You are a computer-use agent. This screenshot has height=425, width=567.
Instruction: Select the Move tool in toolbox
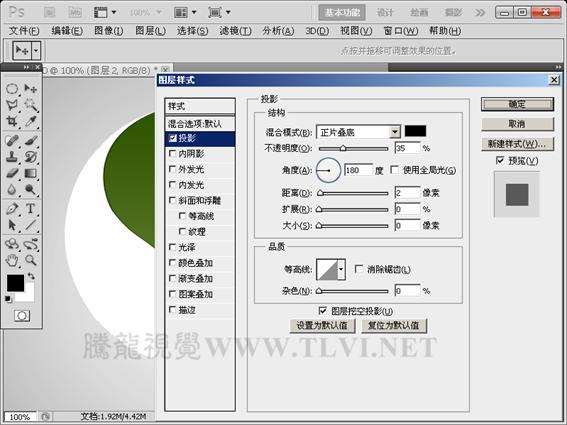[30, 89]
